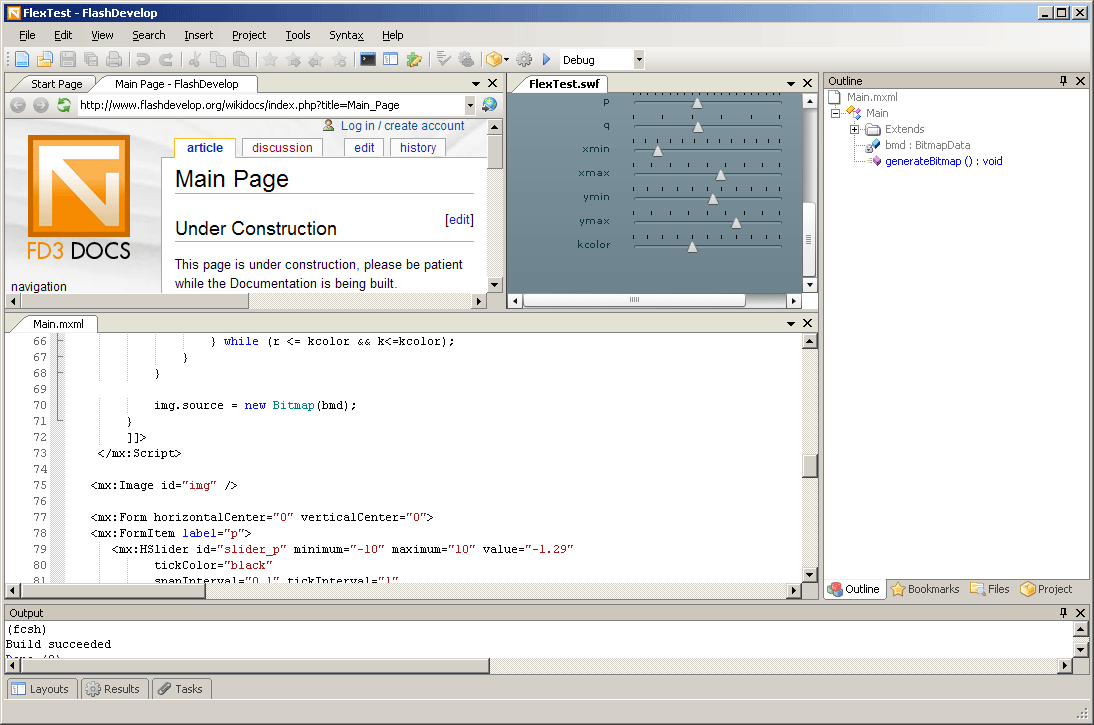Click the browser Back arrow button

pyautogui.click(x=18, y=105)
